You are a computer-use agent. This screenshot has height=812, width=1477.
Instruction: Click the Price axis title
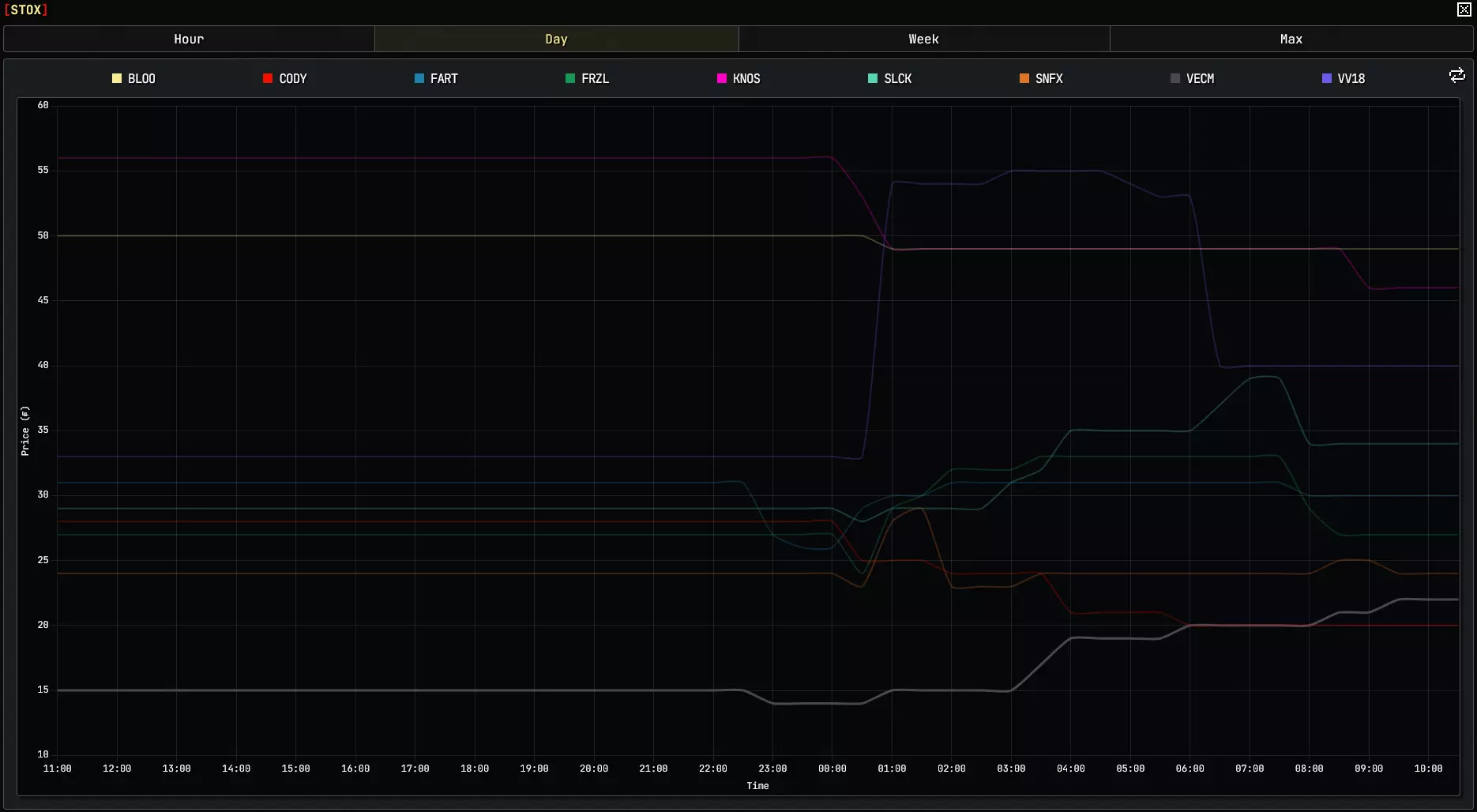click(x=25, y=430)
